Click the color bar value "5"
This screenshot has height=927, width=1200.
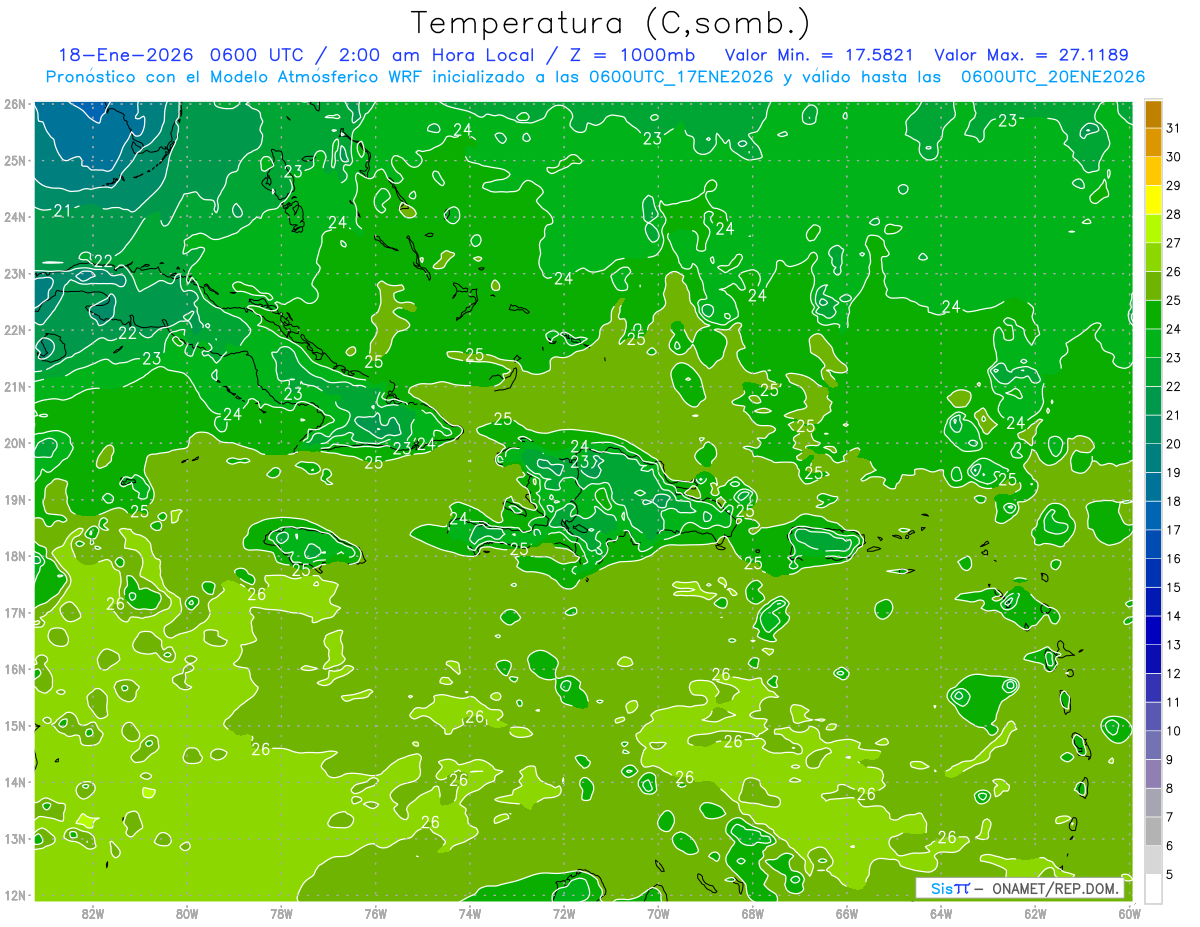tap(1170, 874)
